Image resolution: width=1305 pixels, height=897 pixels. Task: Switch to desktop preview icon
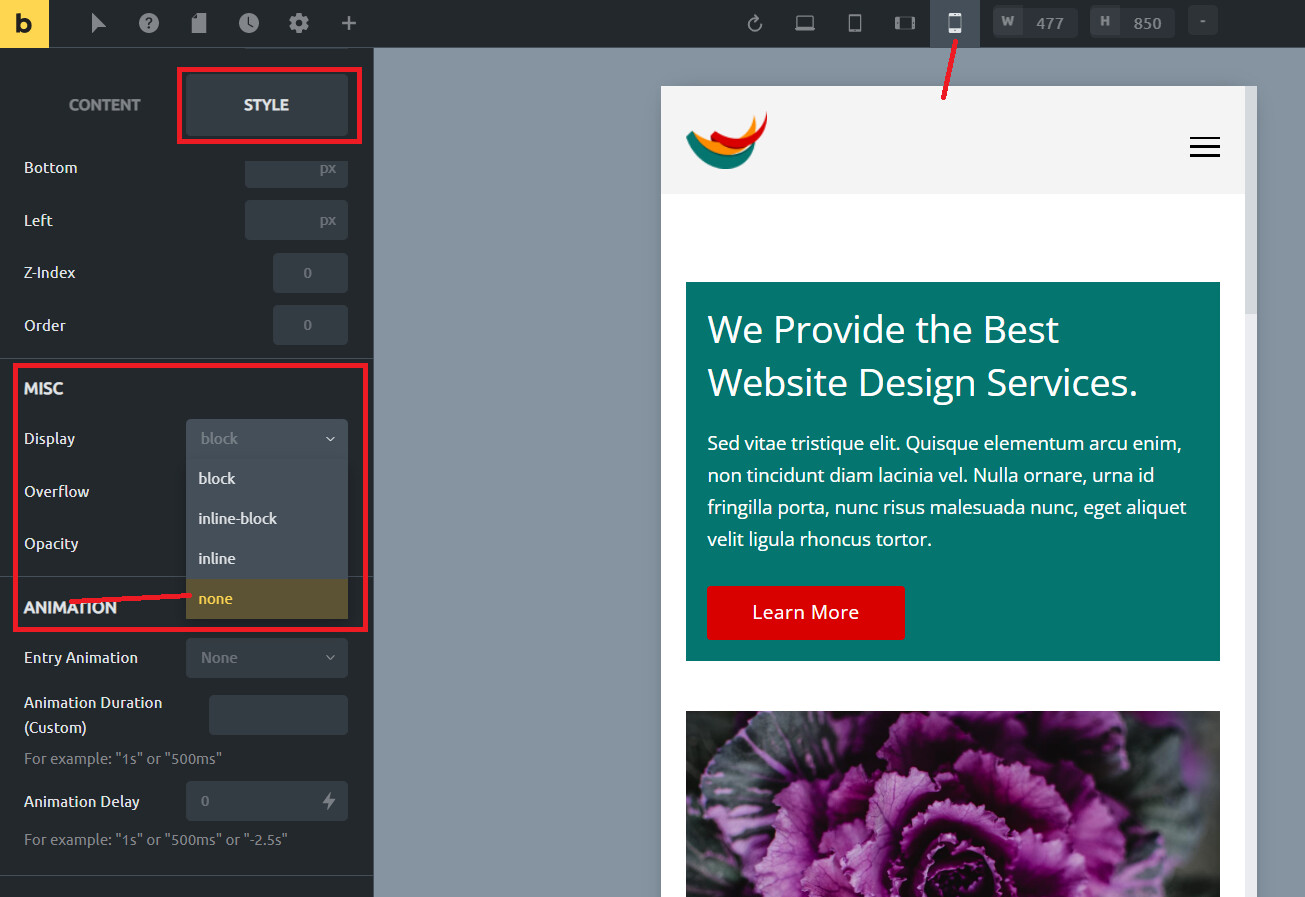pos(805,23)
